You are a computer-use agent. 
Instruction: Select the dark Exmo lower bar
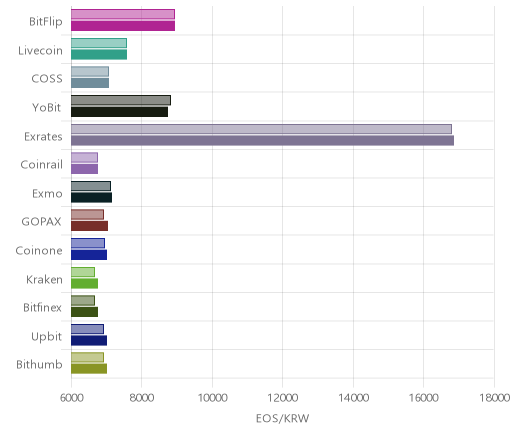pyautogui.click(x=91, y=198)
